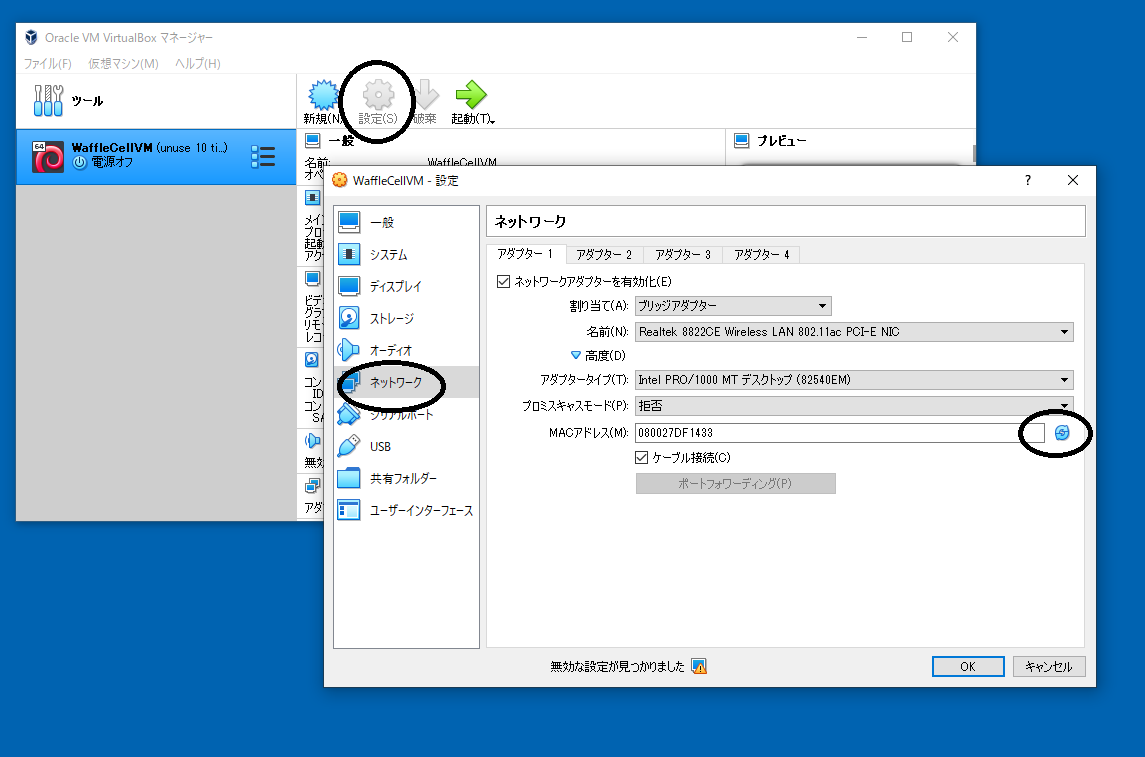Regenerate MAC address with refresh icon
1145x757 pixels.
click(x=1062, y=433)
